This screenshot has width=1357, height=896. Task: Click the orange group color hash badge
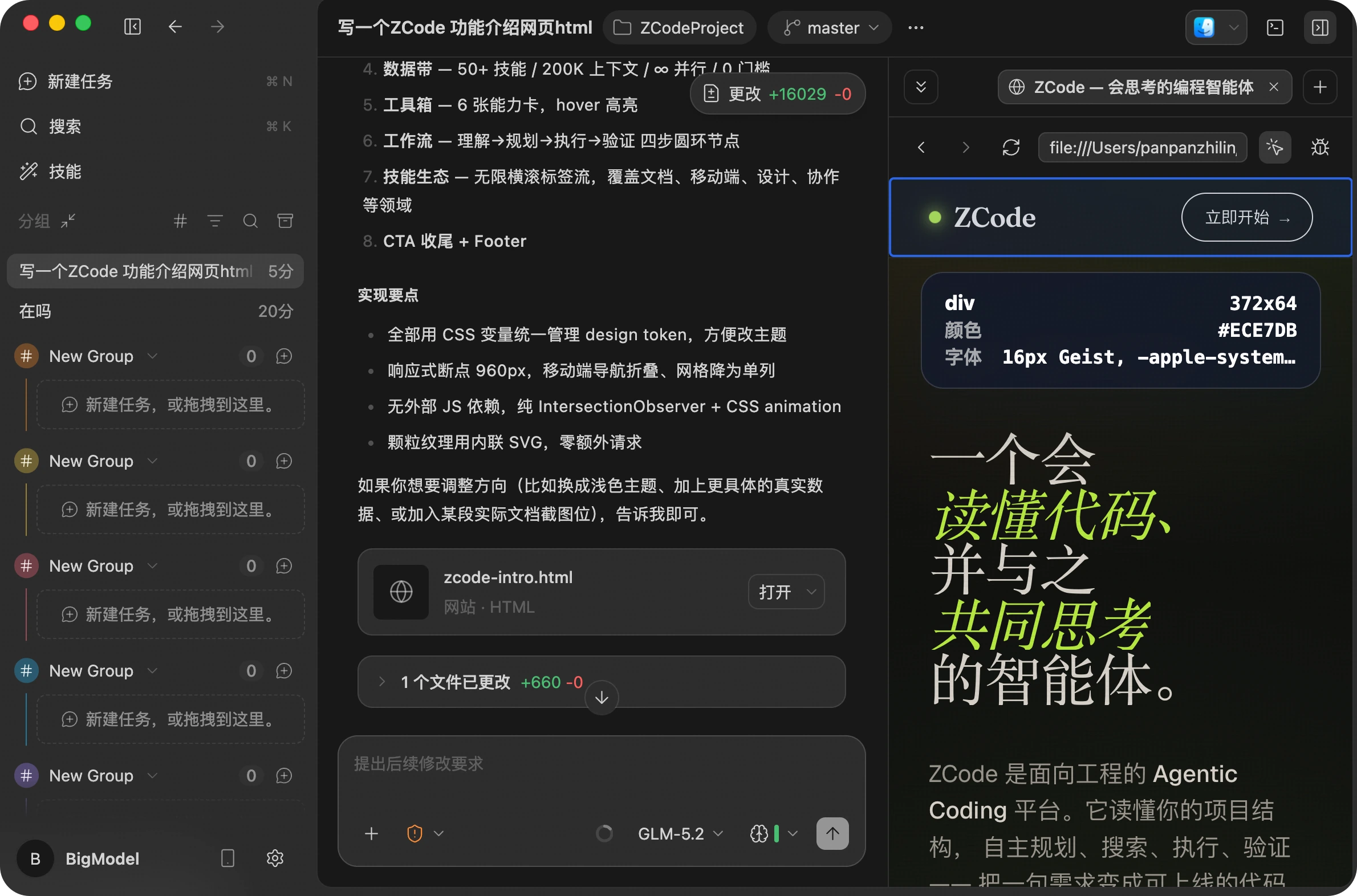tap(26, 356)
